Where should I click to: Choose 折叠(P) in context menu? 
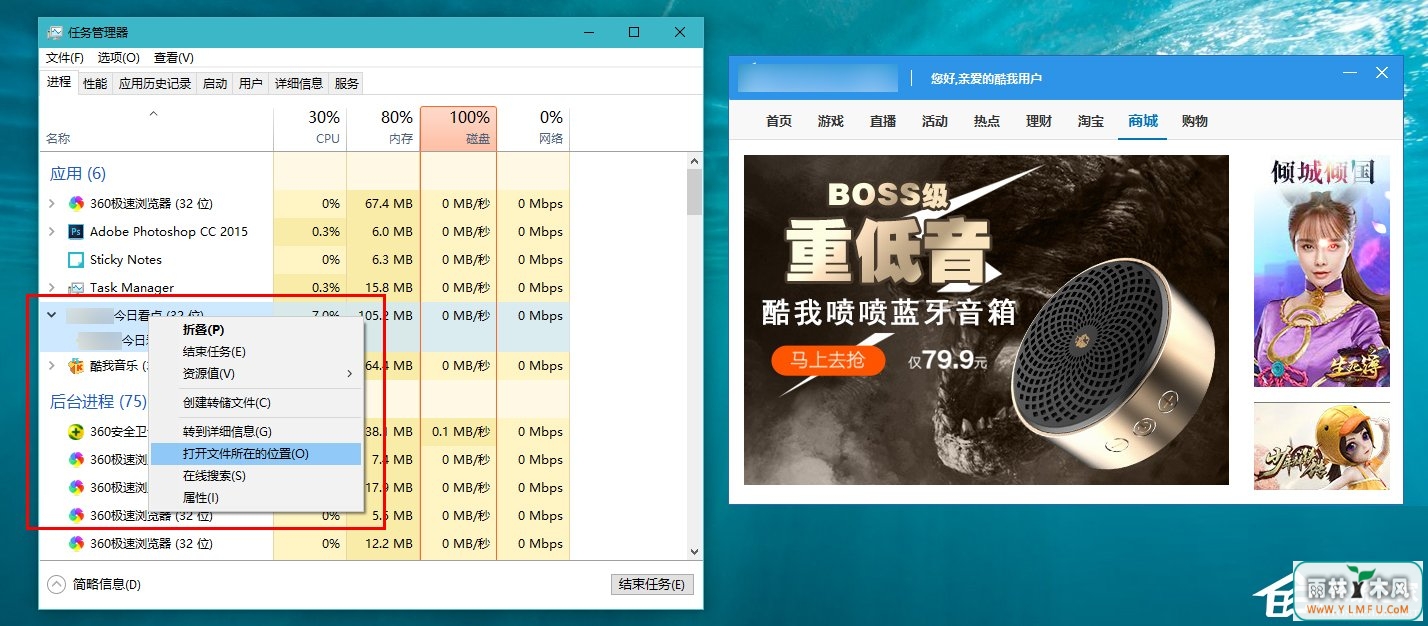tap(256, 329)
